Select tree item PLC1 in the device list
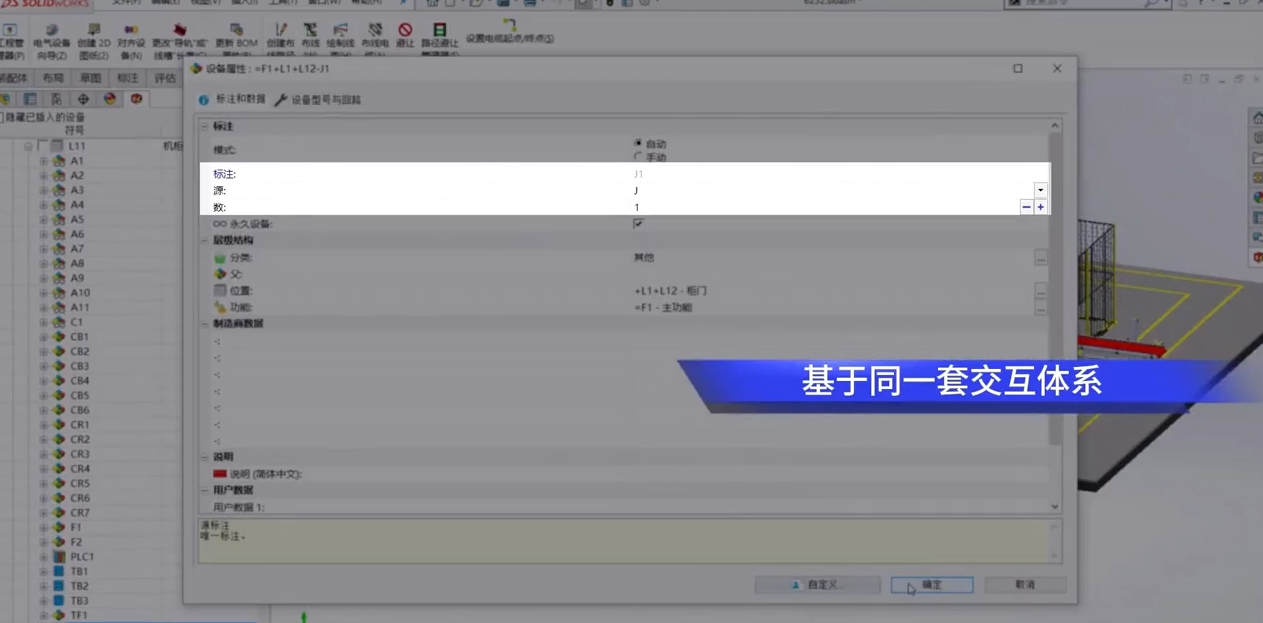Screen dimensions: 1263x623 [x=80, y=556]
